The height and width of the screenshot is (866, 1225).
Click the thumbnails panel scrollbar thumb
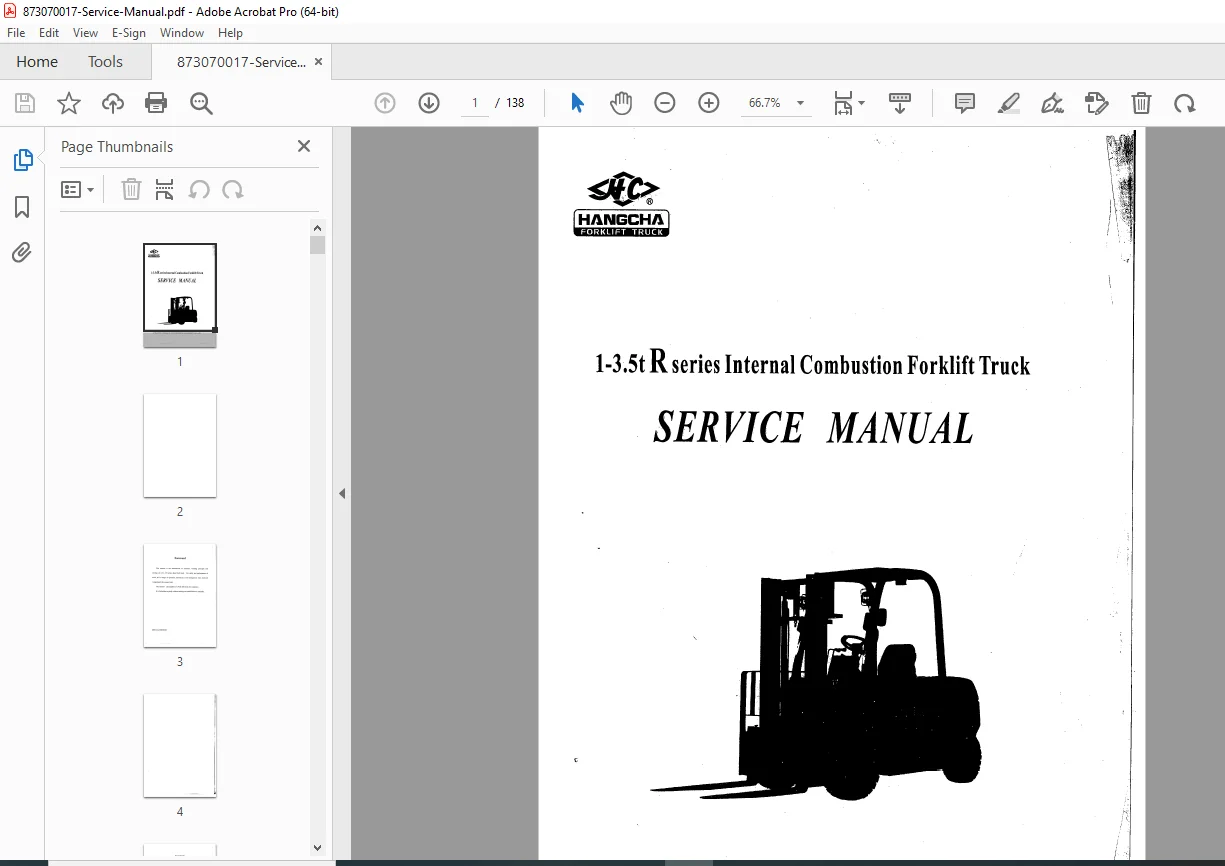point(317,245)
